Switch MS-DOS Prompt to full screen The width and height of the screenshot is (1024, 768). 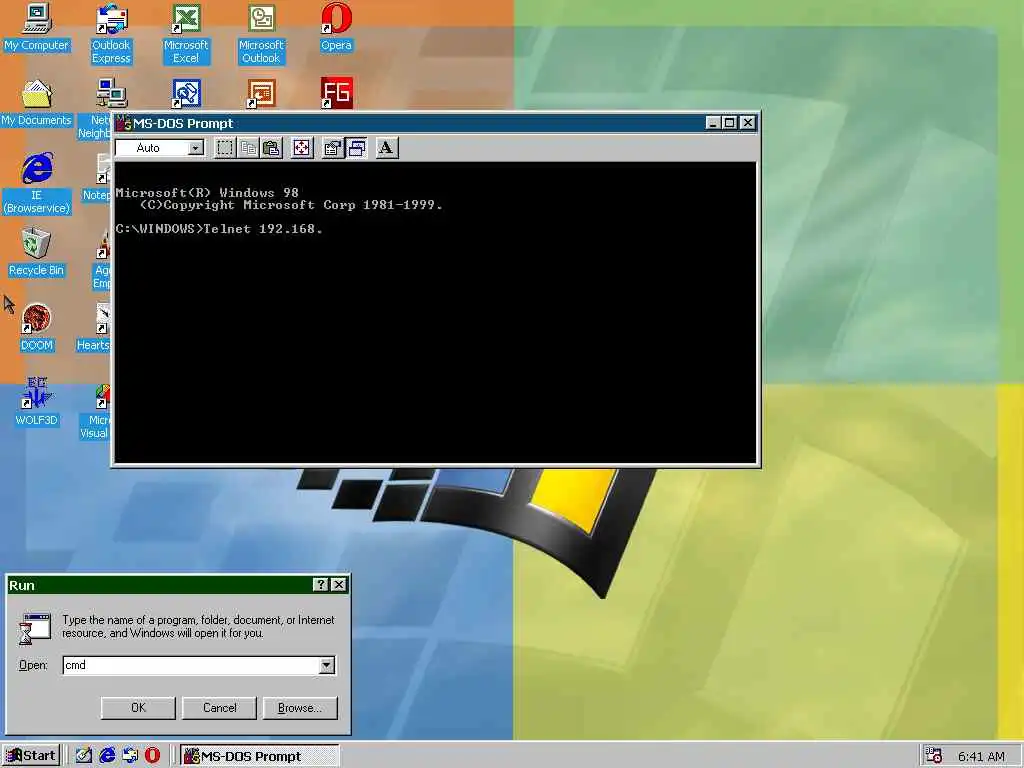pyautogui.click(x=302, y=148)
